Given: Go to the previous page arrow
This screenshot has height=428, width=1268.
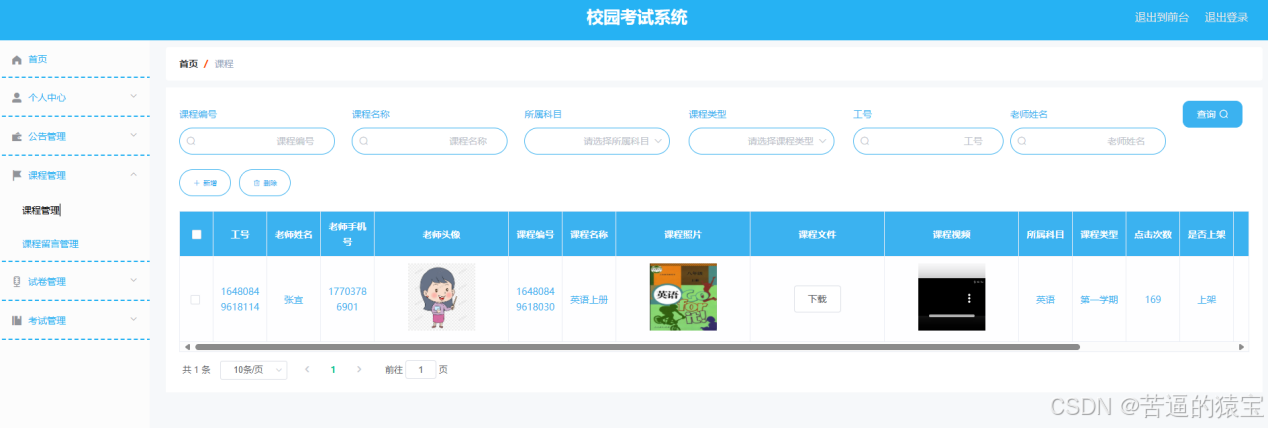Looking at the screenshot, I should [x=307, y=370].
